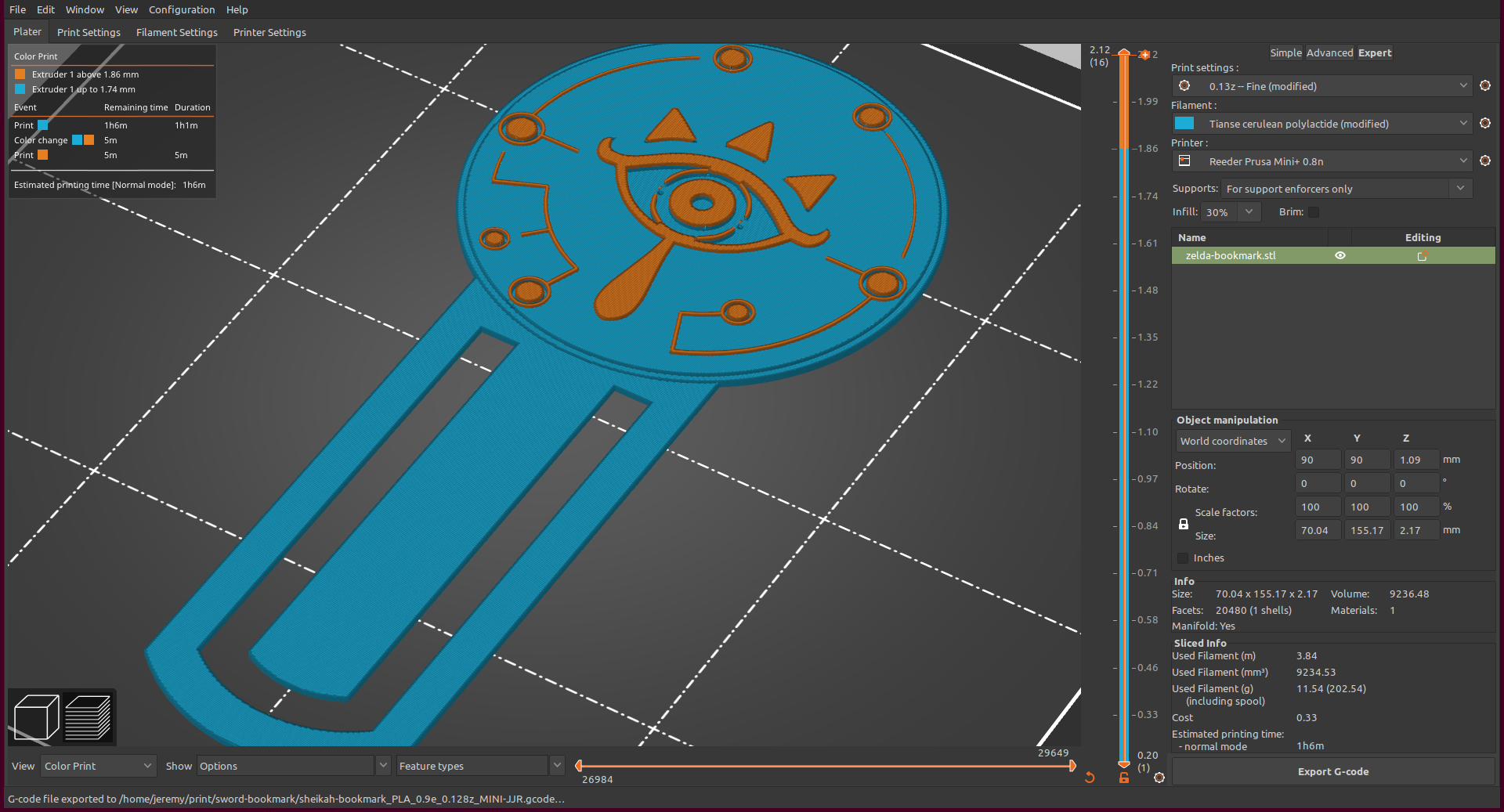Enable the Brim checkbox
1504x812 pixels.
pyautogui.click(x=1314, y=212)
